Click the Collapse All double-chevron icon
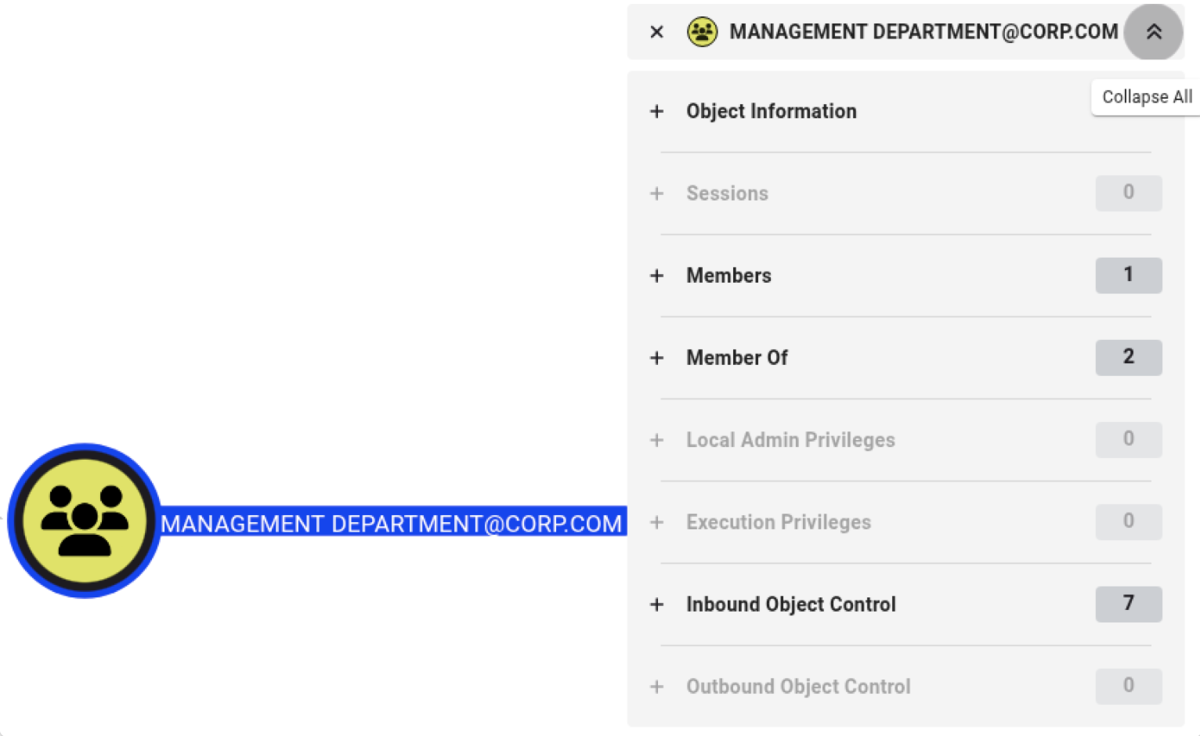Image resolution: width=1200 pixels, height=736 pixels. (1154, 32)
